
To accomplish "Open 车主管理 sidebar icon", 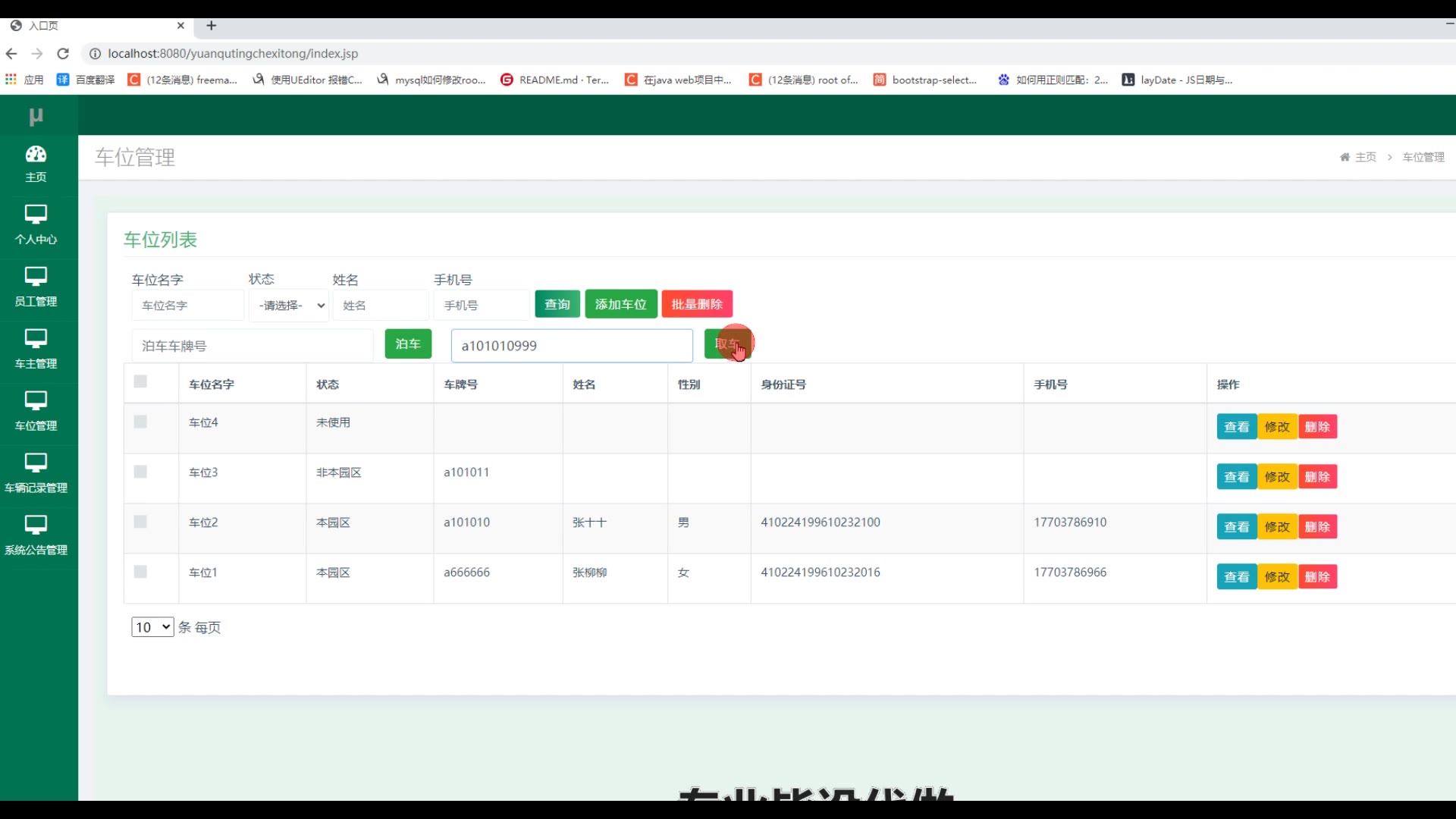I will (36, 339).
